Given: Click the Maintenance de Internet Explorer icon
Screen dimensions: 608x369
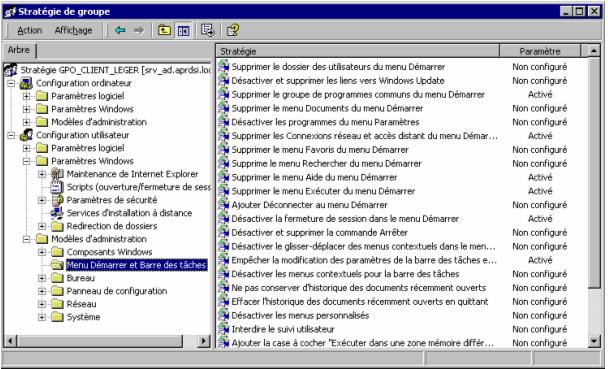Looking at the screenshot, I should click(x=57, y=174).
